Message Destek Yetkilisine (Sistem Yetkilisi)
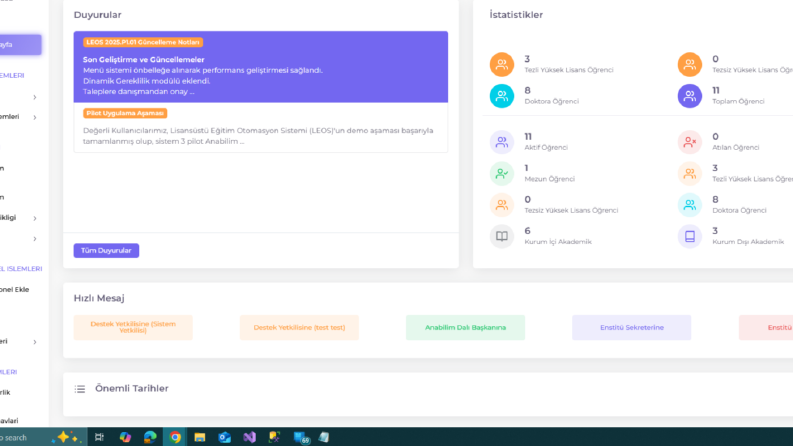Viewport: 793px width, 446px height. click(133, 327)
